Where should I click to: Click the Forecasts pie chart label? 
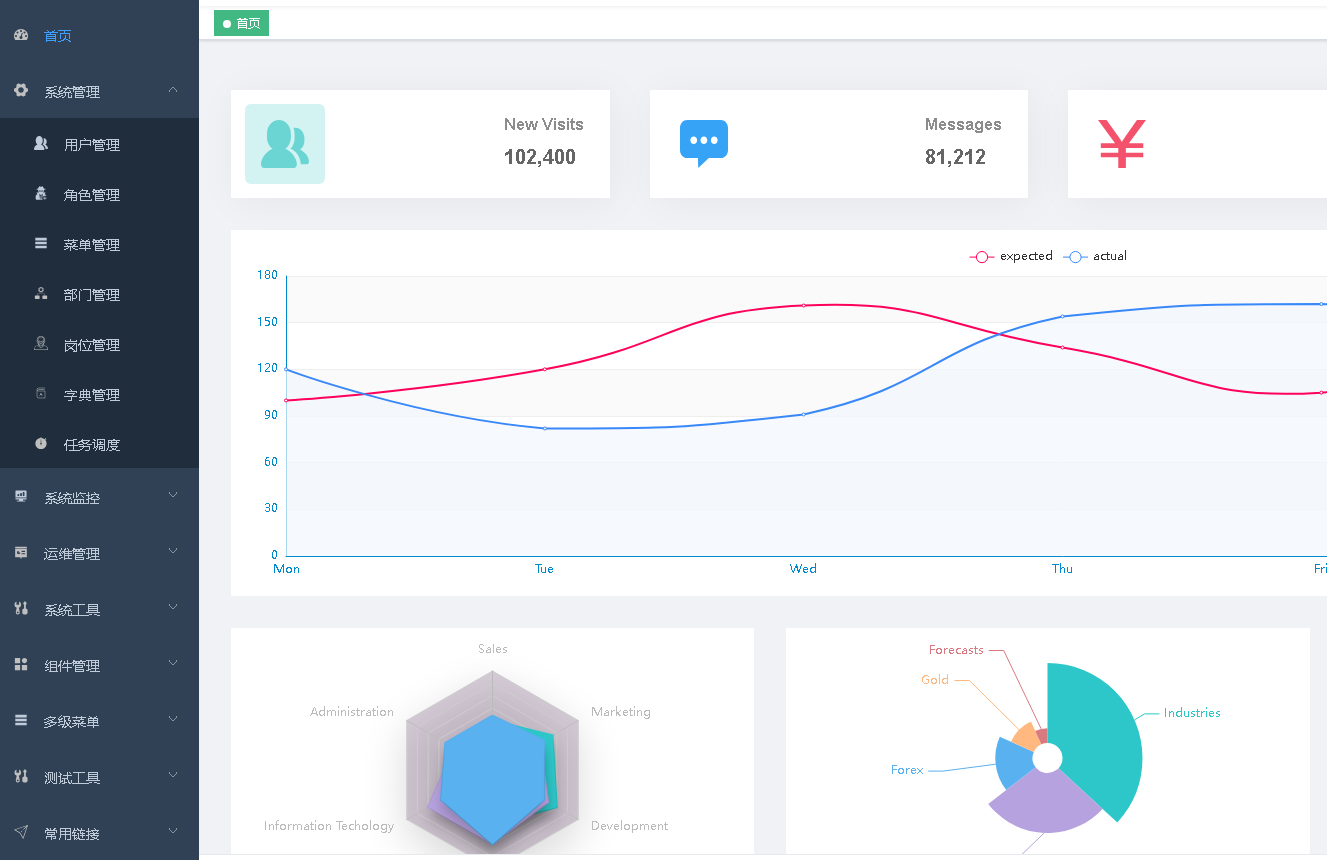(956, 650)
